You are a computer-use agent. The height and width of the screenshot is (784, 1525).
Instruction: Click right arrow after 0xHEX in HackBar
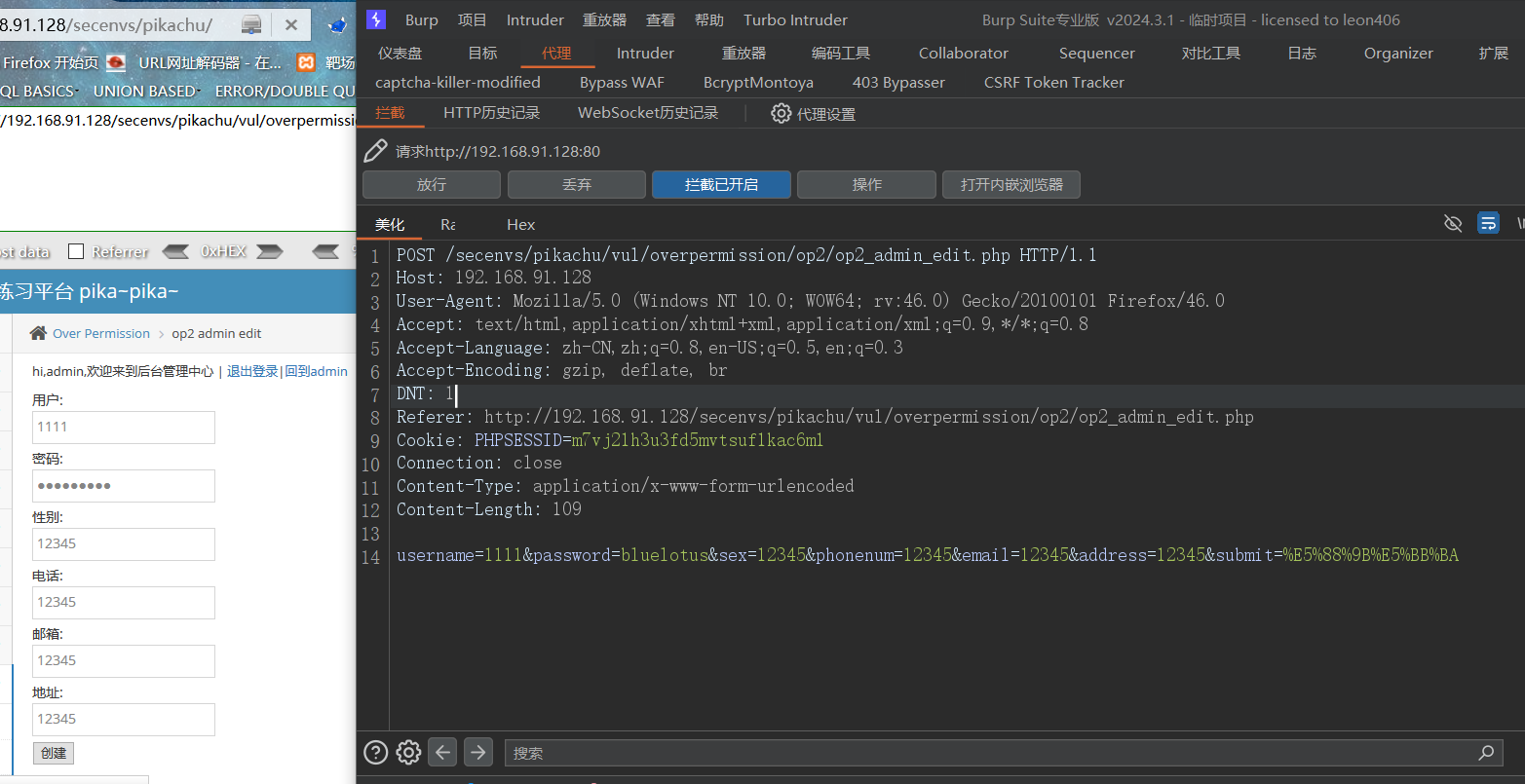point(270,251)
